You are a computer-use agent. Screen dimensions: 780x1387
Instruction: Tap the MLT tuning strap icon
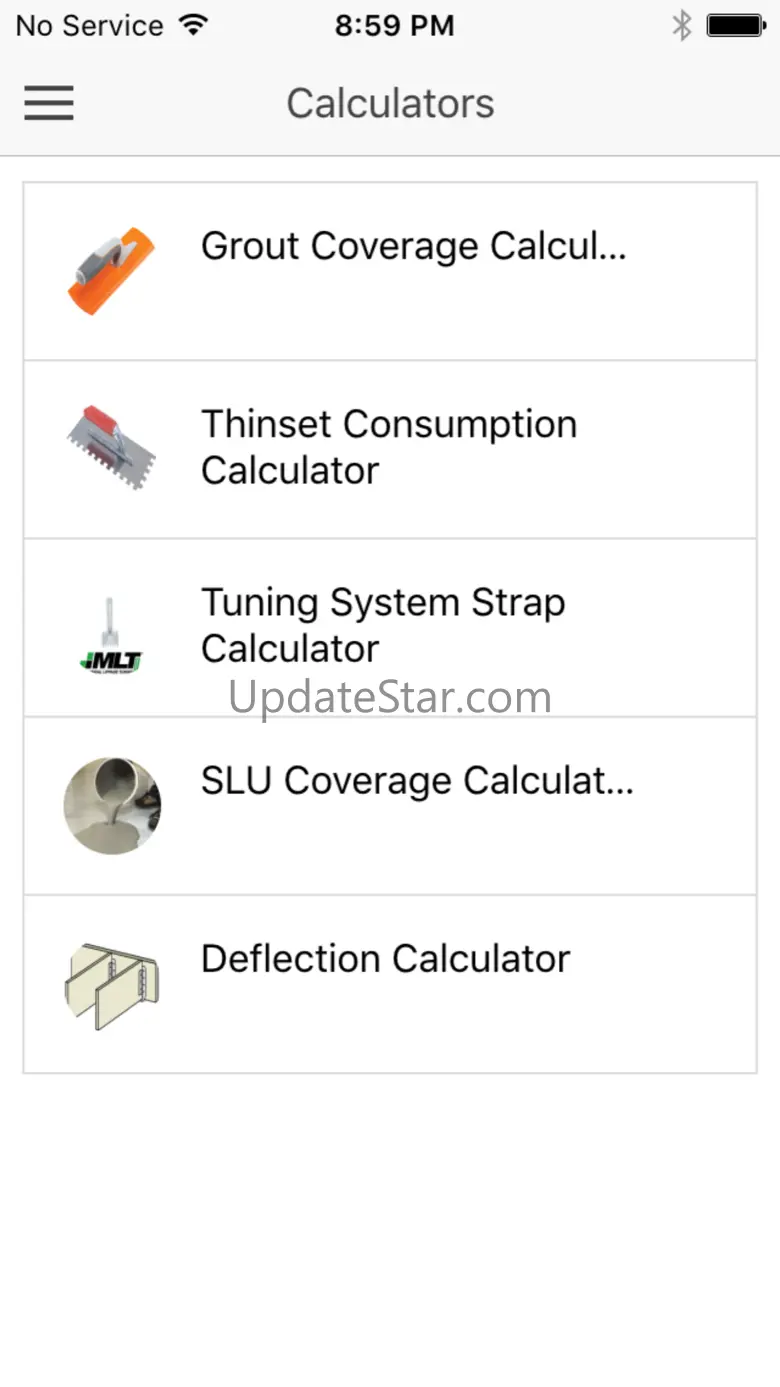pyautogui.click(x=111, y=636)
